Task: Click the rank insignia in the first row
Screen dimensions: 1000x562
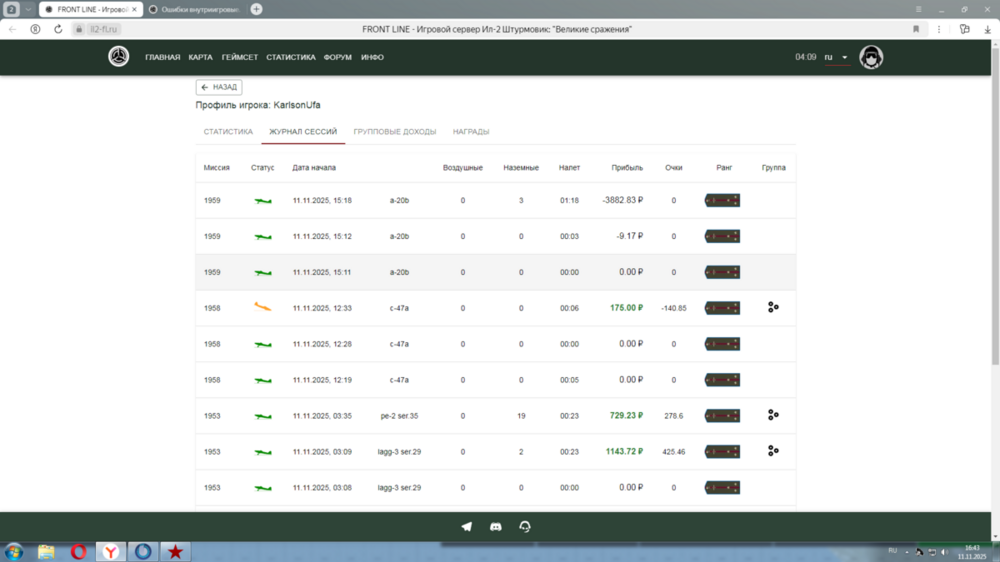Action: (722, 201)
